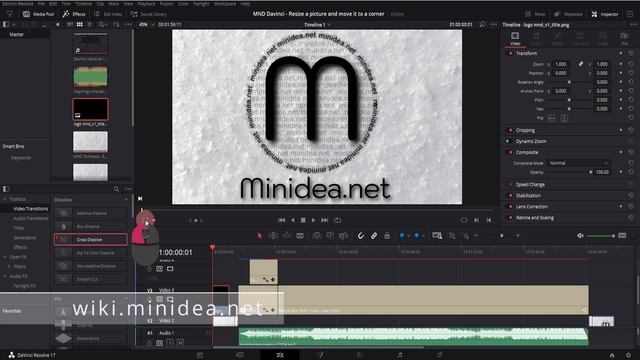The image size is (640, 360).
Task: Click the Zoom link chain icon
Action: pos(580,64)
